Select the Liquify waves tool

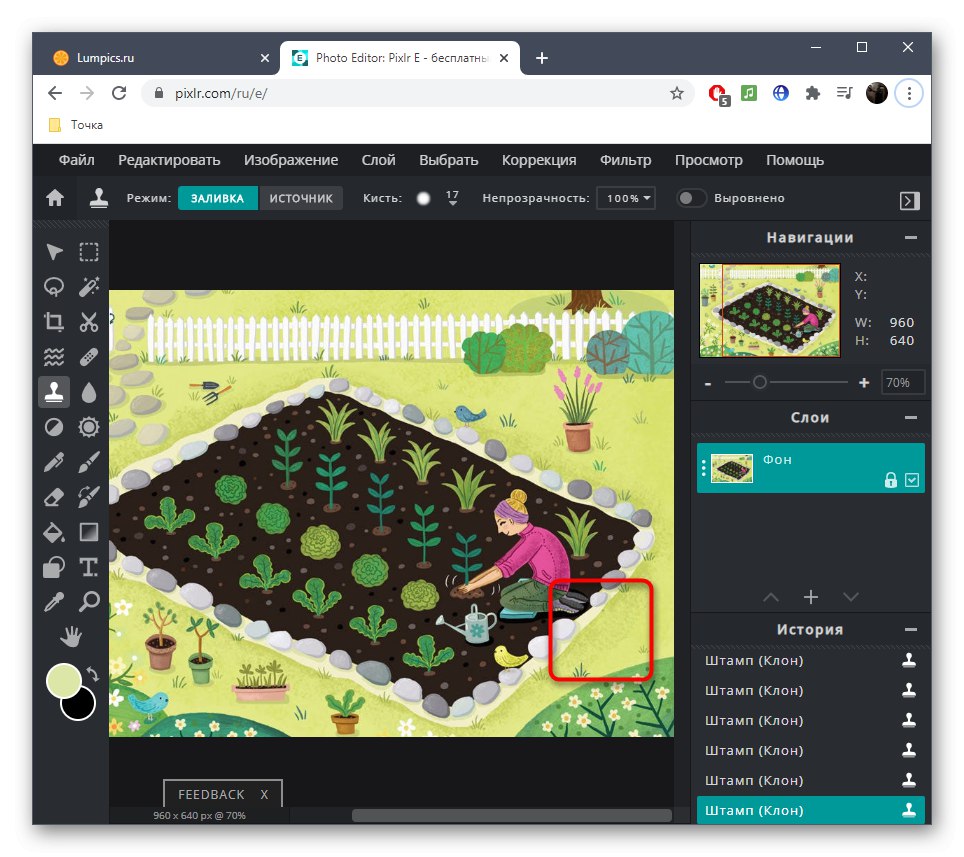[54, 357]
